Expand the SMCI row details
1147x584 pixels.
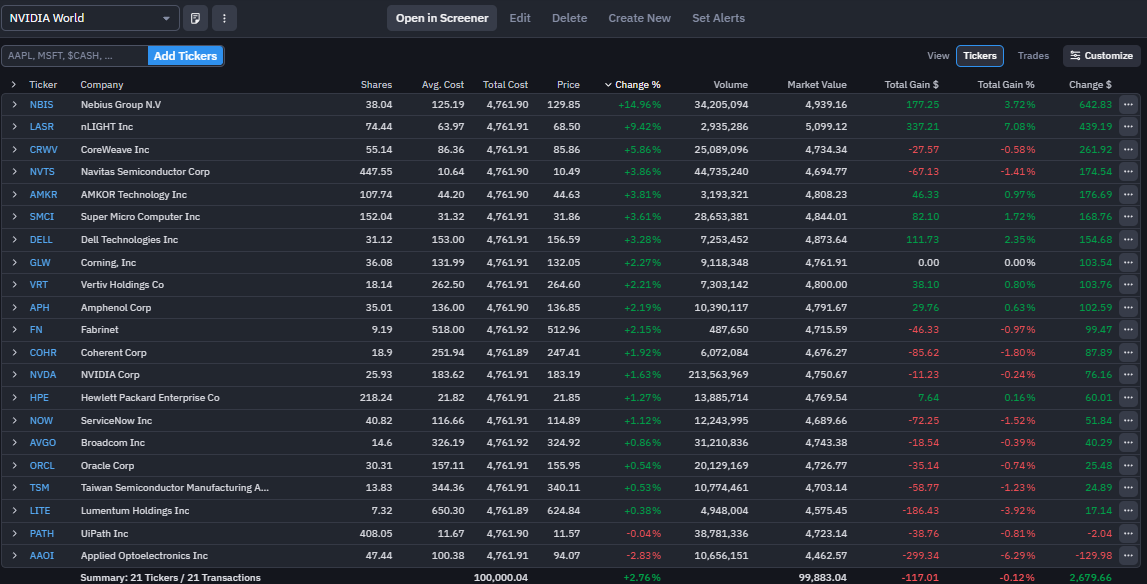click(14, 217)
